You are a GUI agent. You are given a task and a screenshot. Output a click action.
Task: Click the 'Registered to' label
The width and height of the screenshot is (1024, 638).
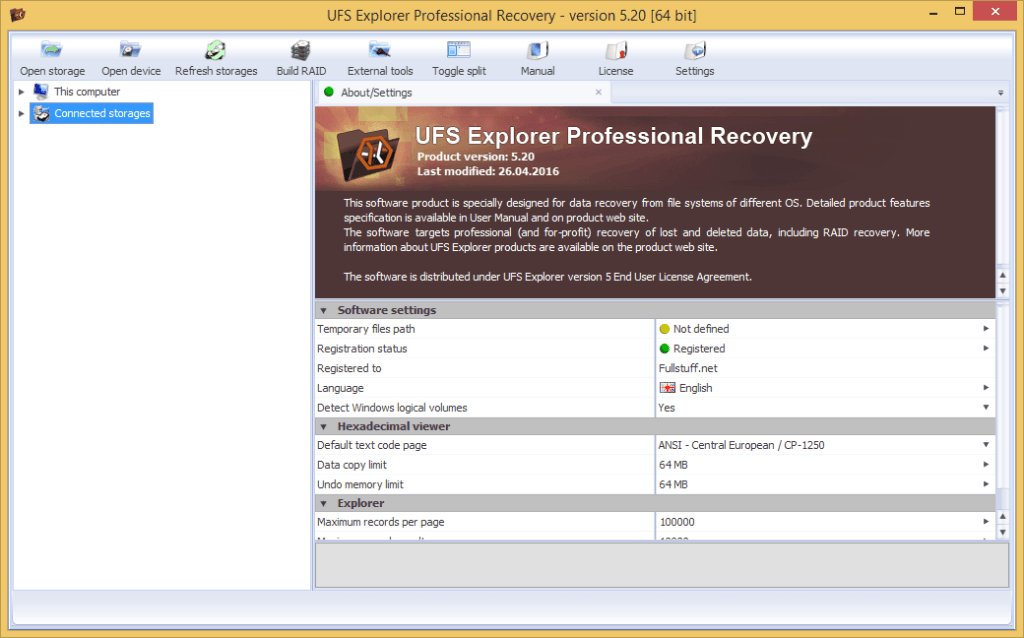click(349, 368)
